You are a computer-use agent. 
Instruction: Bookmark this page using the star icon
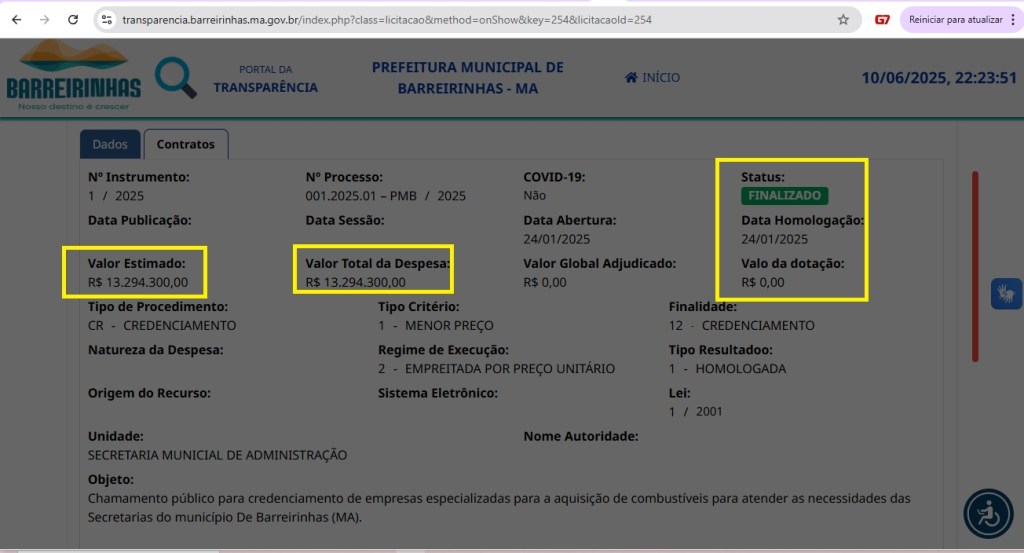(x=843, y=20)
